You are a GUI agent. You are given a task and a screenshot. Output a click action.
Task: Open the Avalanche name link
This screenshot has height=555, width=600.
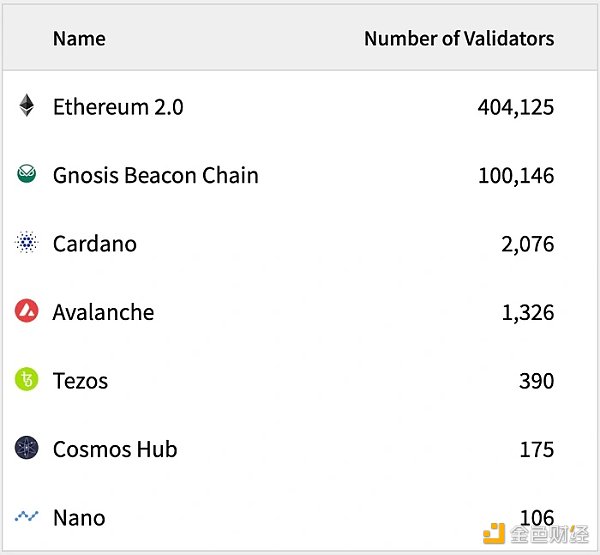[x=103, y=312]
